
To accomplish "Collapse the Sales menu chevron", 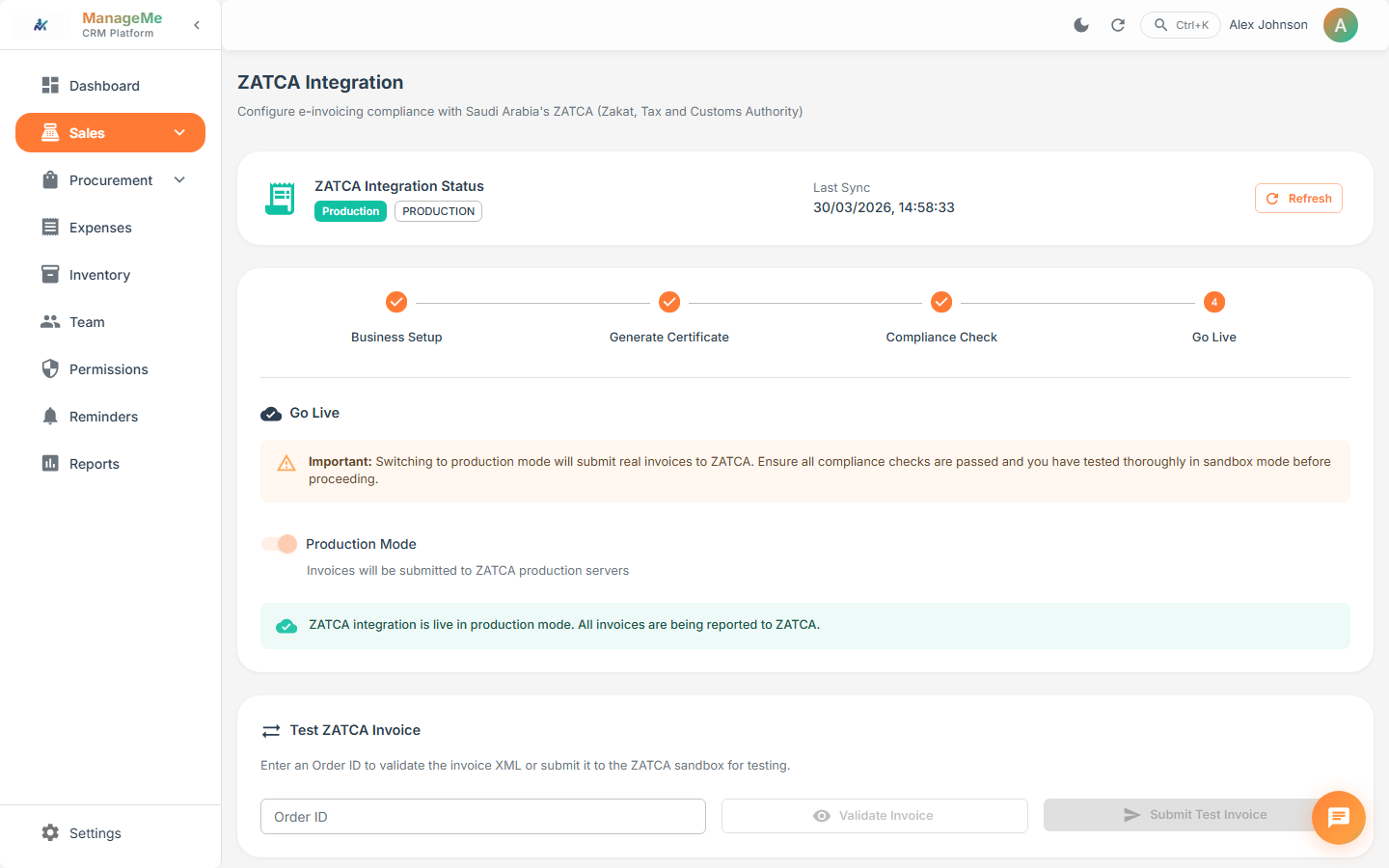I will pos(179,132).
